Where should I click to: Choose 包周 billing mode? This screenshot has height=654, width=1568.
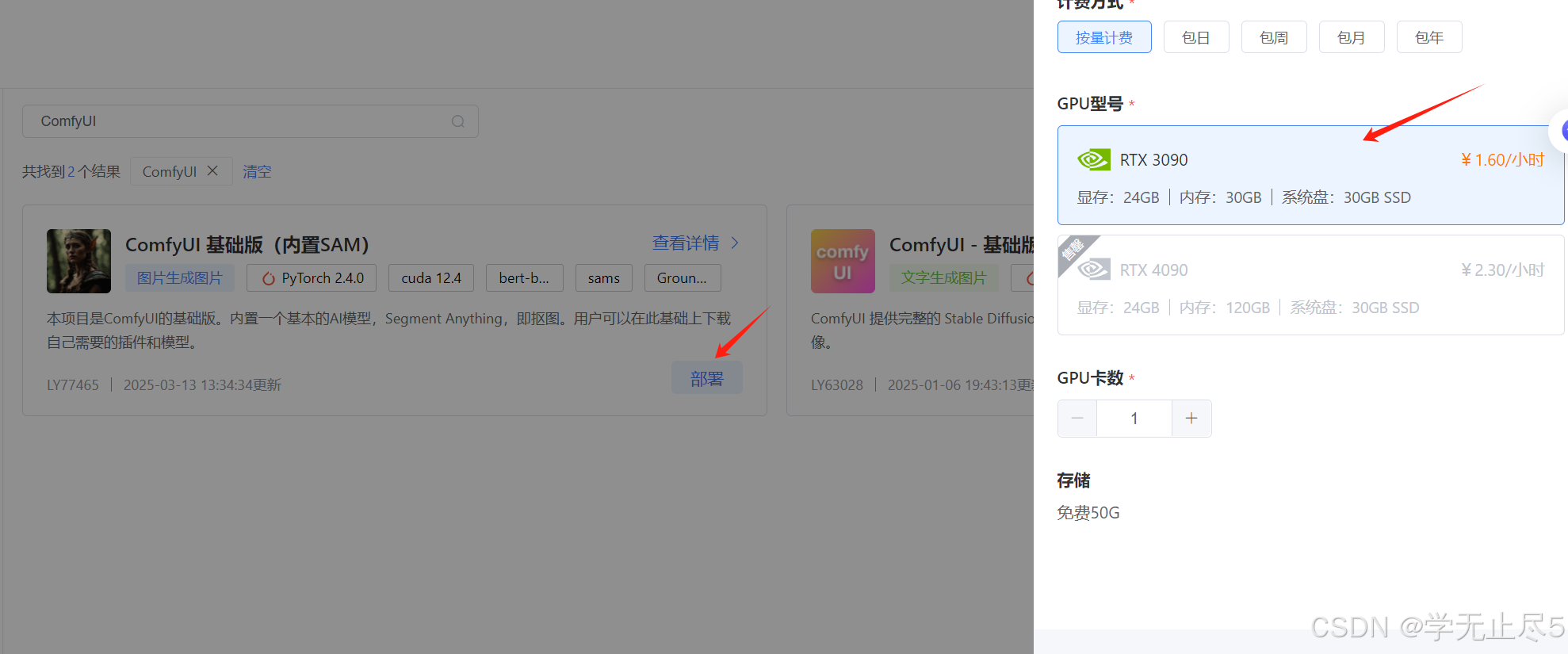pos(1274,37)
